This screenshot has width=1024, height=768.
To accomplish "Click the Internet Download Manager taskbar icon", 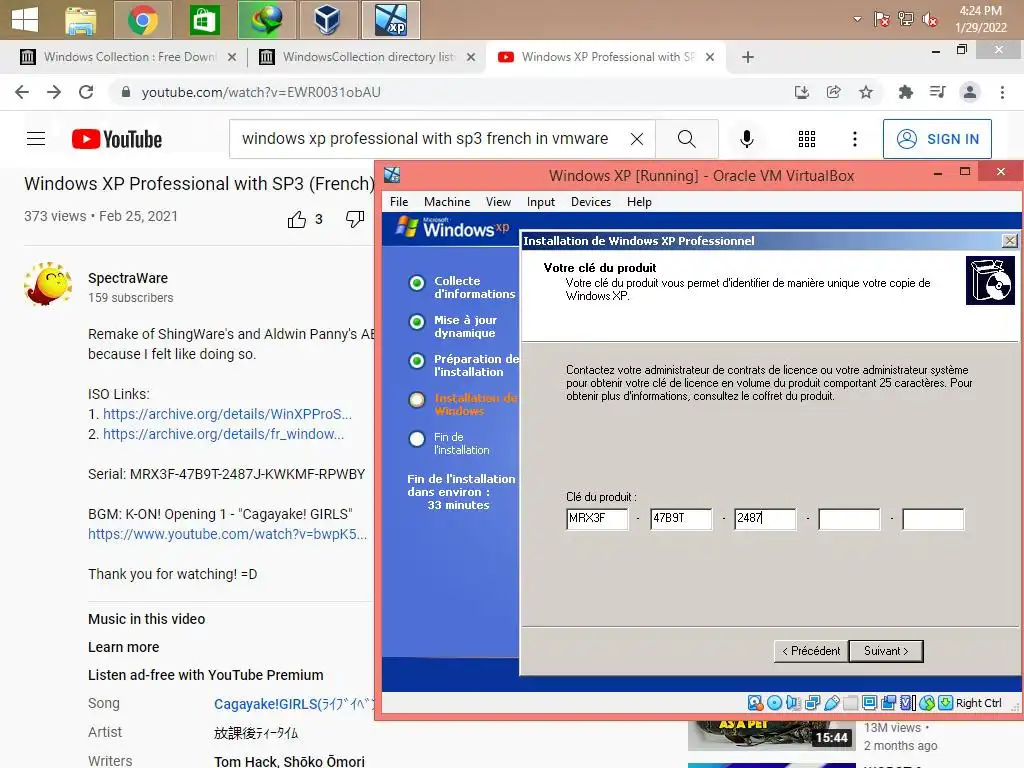I will (266, 20).
